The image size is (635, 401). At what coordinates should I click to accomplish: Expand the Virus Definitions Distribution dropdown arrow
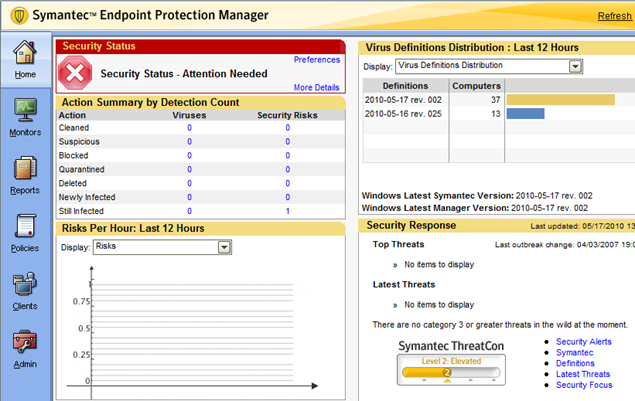pyautogui.click(x=575, y=66)
